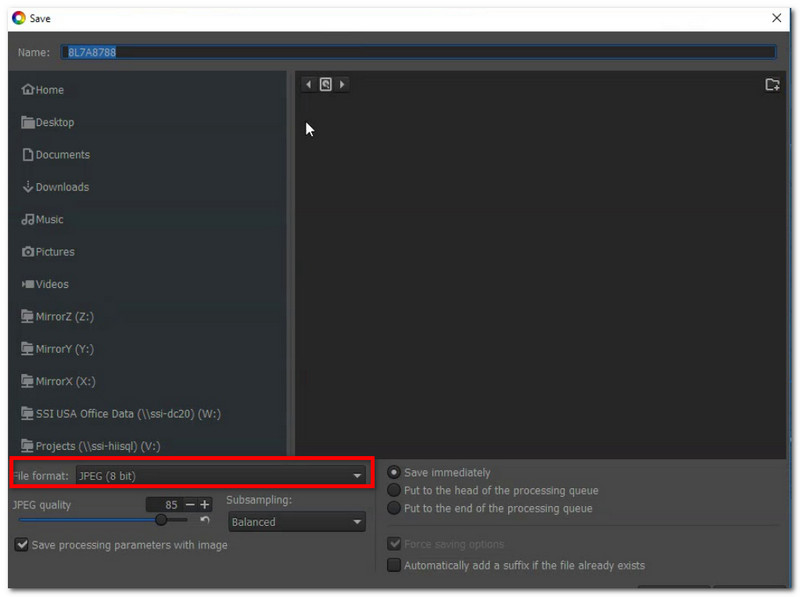800x597 pixels.
Task: Select the 'Save immediately' radio option
Action: click(x=394, y=472)
